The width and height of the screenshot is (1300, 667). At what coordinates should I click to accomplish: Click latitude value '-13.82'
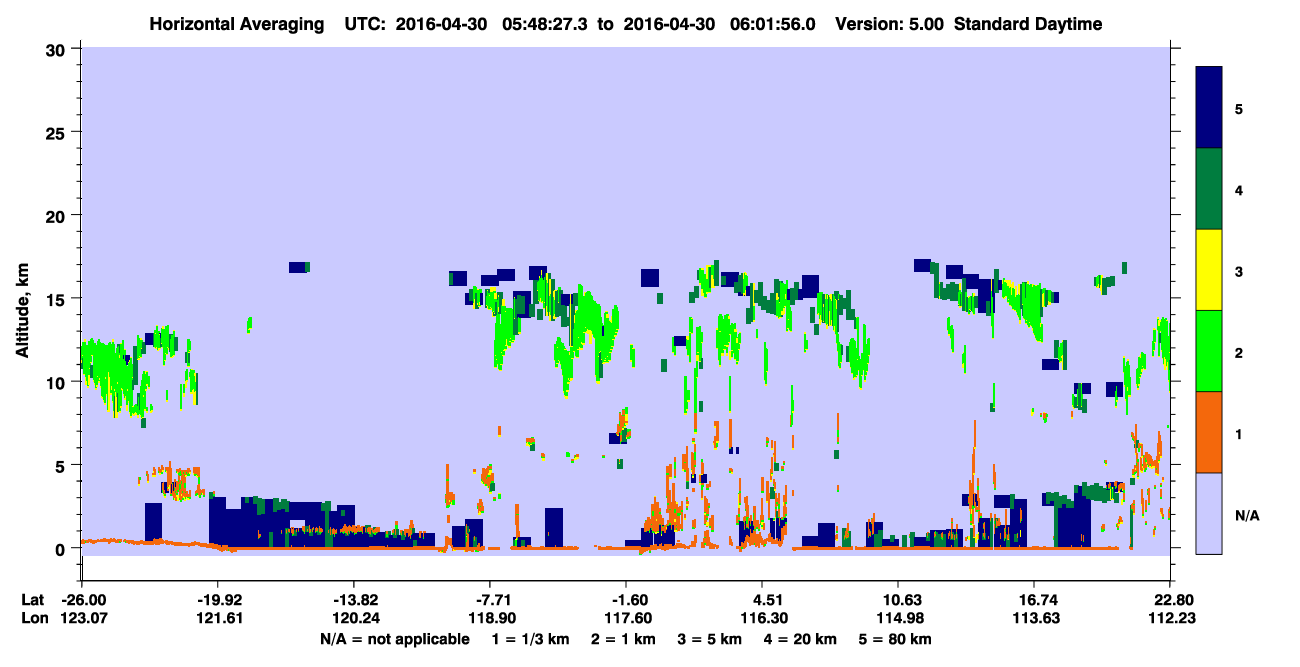(x=353, y=600)
